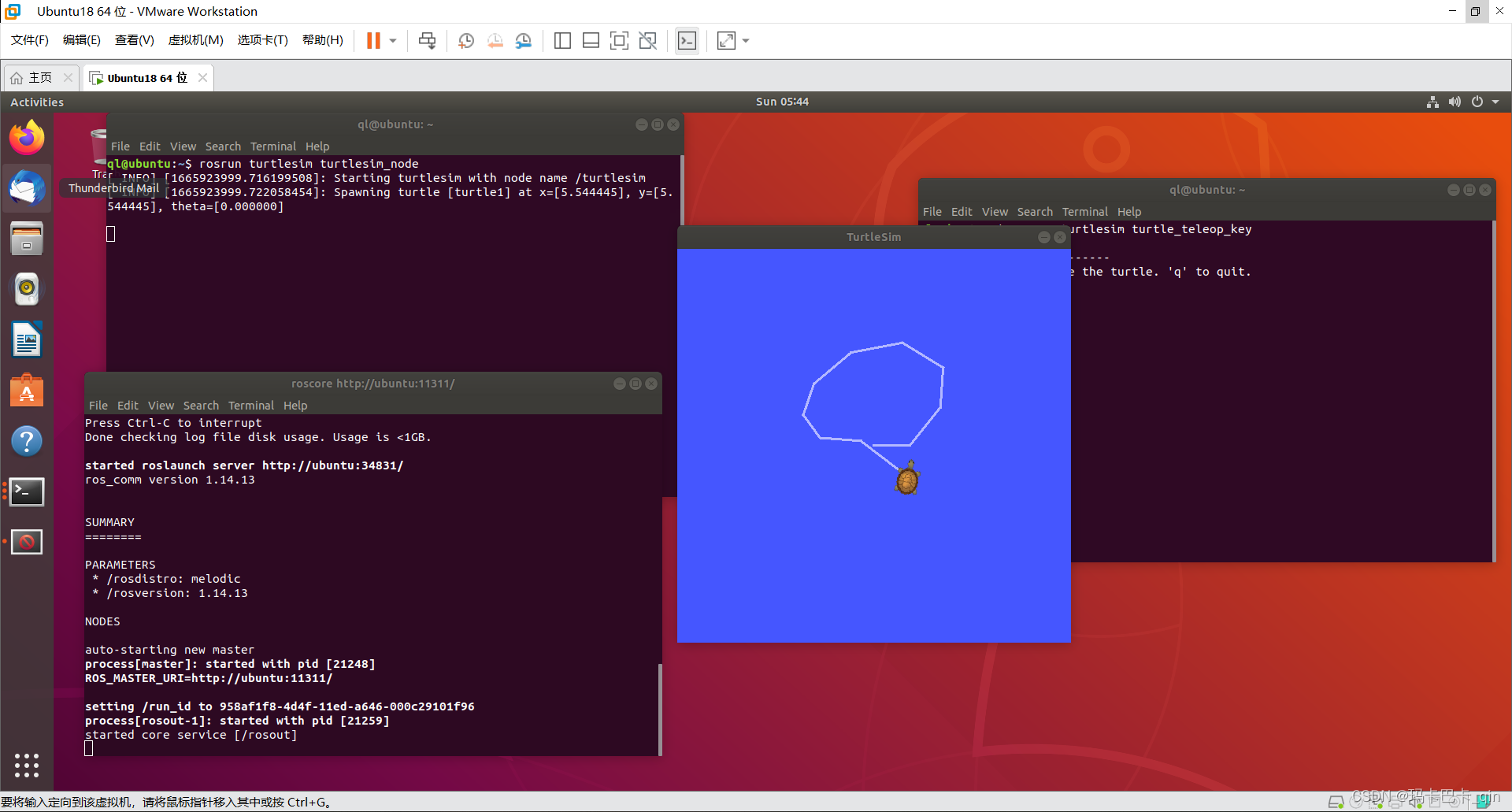
Task: Open File menu in teleop terminal
Action: point(932,212)
